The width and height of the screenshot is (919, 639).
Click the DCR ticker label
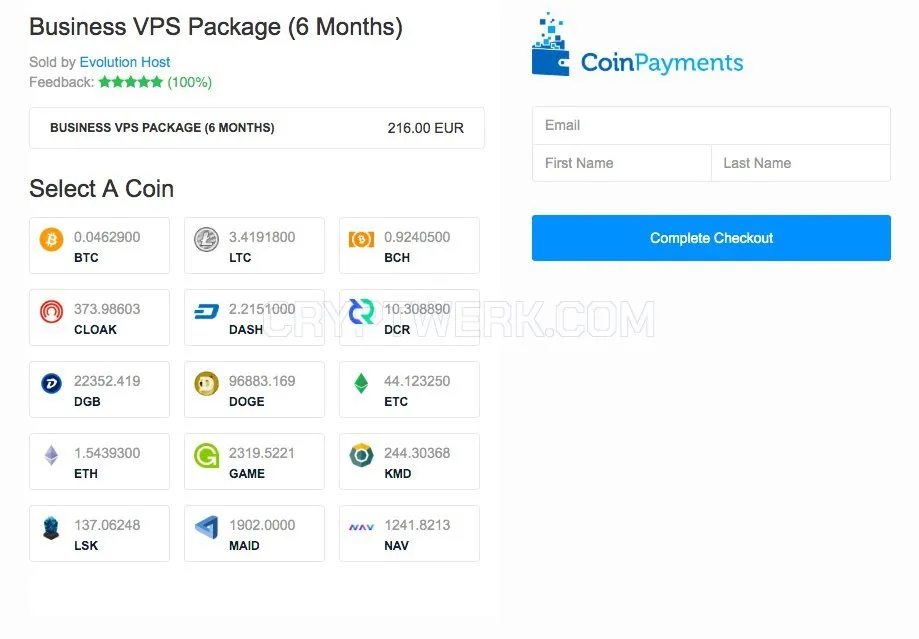(x=397, y=329)
